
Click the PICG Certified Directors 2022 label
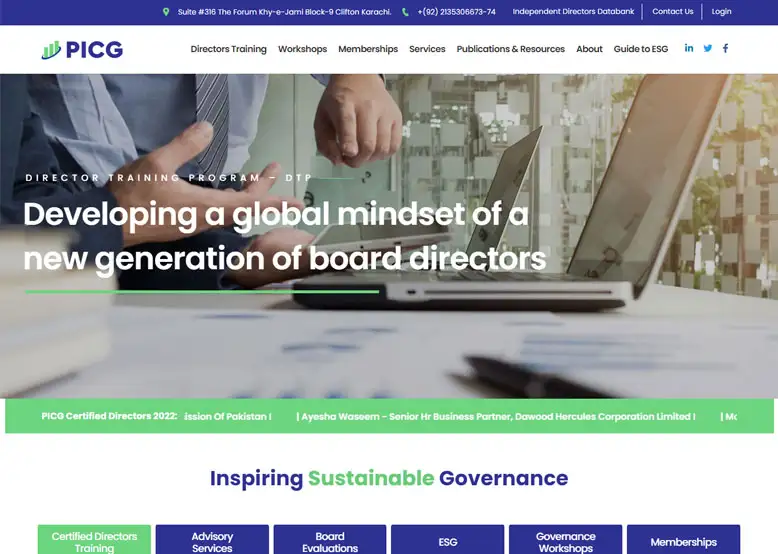pyautogui.click(x=109, y=416)
